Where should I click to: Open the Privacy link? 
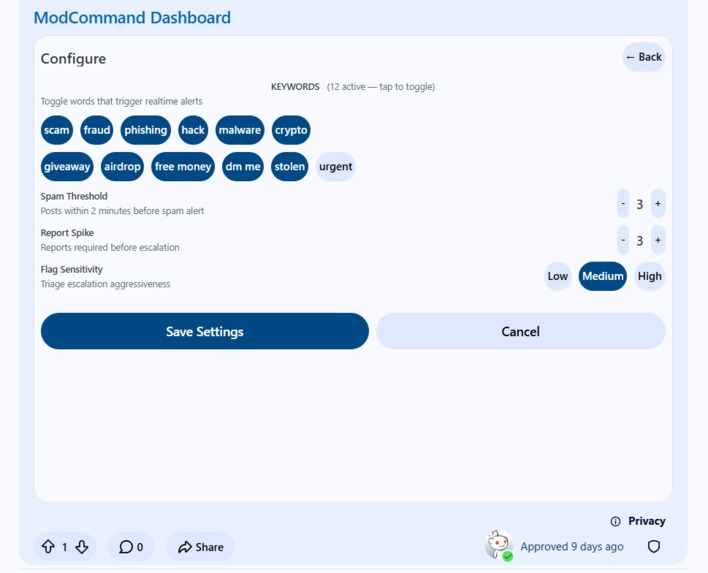coord(647,521)
